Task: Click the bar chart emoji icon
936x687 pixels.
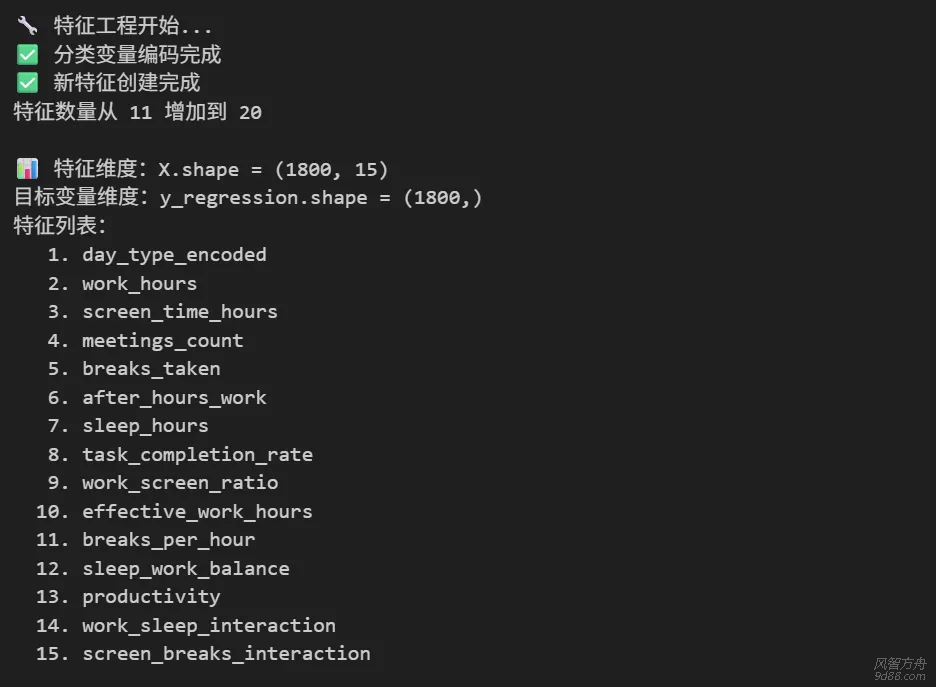Action: pos(27,169)
